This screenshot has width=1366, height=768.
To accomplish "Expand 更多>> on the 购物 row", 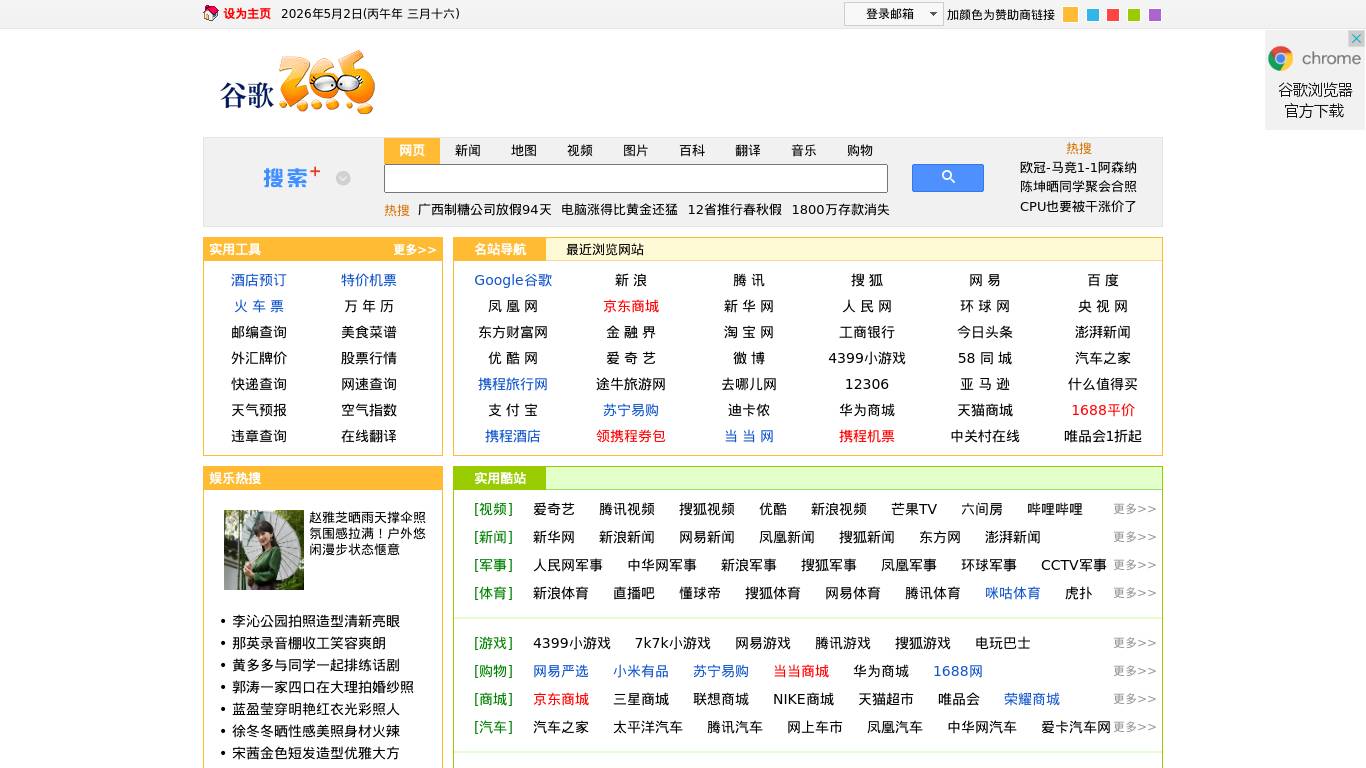I will 1134,671.
